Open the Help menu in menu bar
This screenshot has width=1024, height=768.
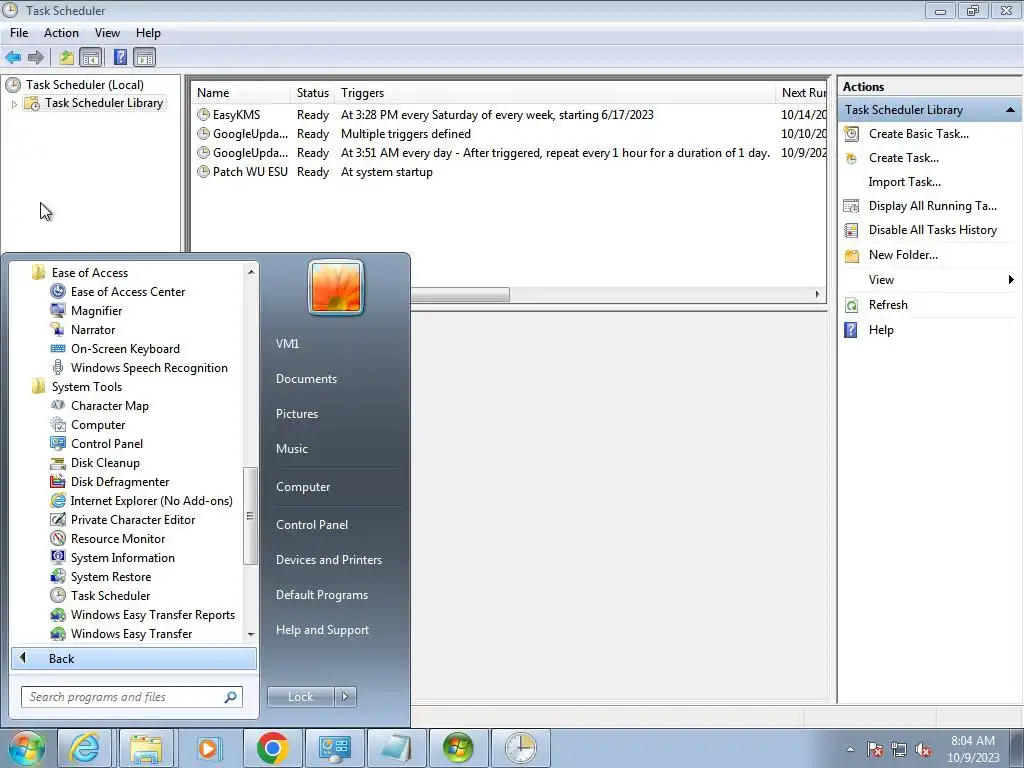[148, 33]
